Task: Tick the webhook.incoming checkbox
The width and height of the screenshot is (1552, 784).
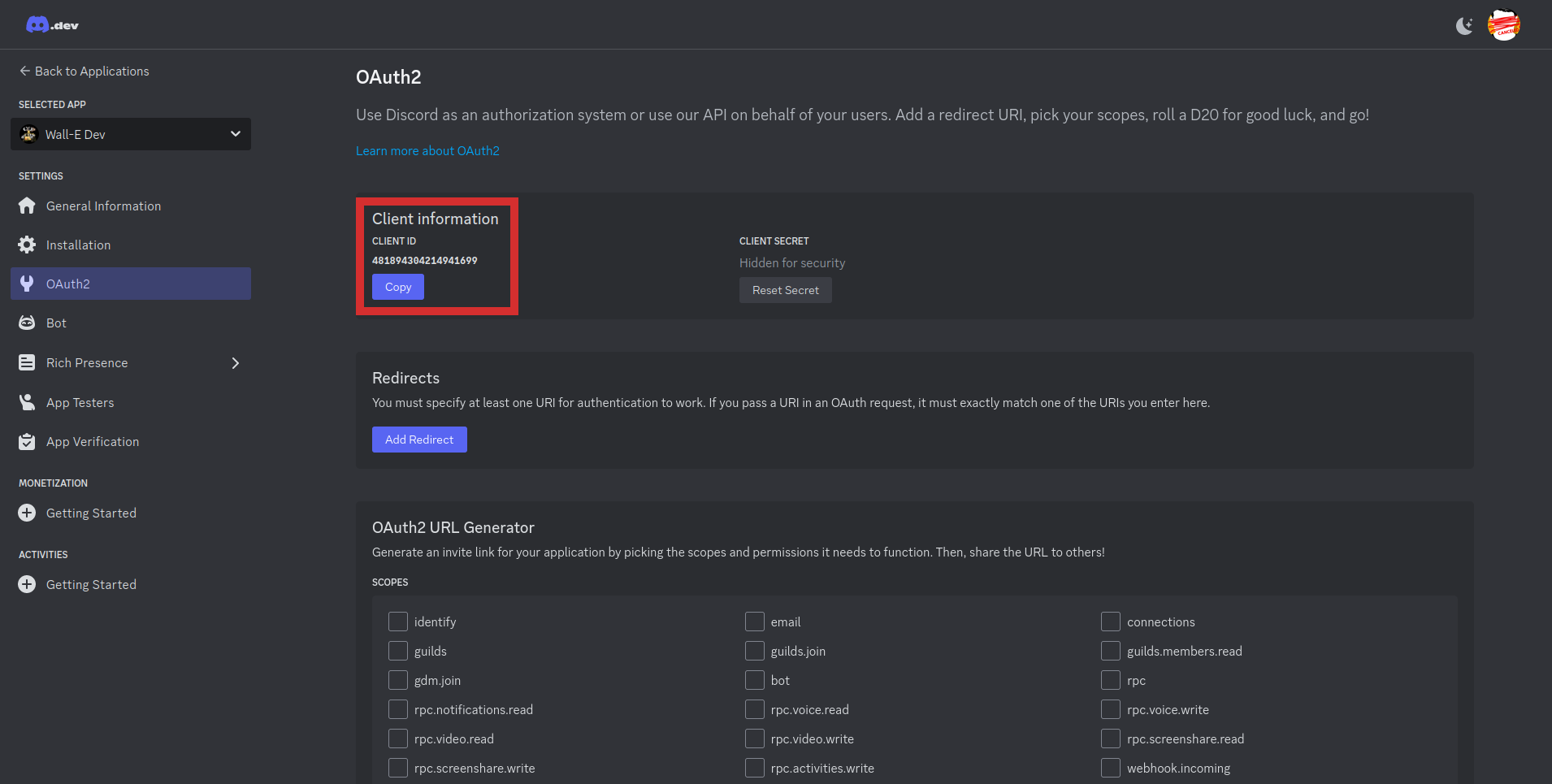Action: 1111,768
